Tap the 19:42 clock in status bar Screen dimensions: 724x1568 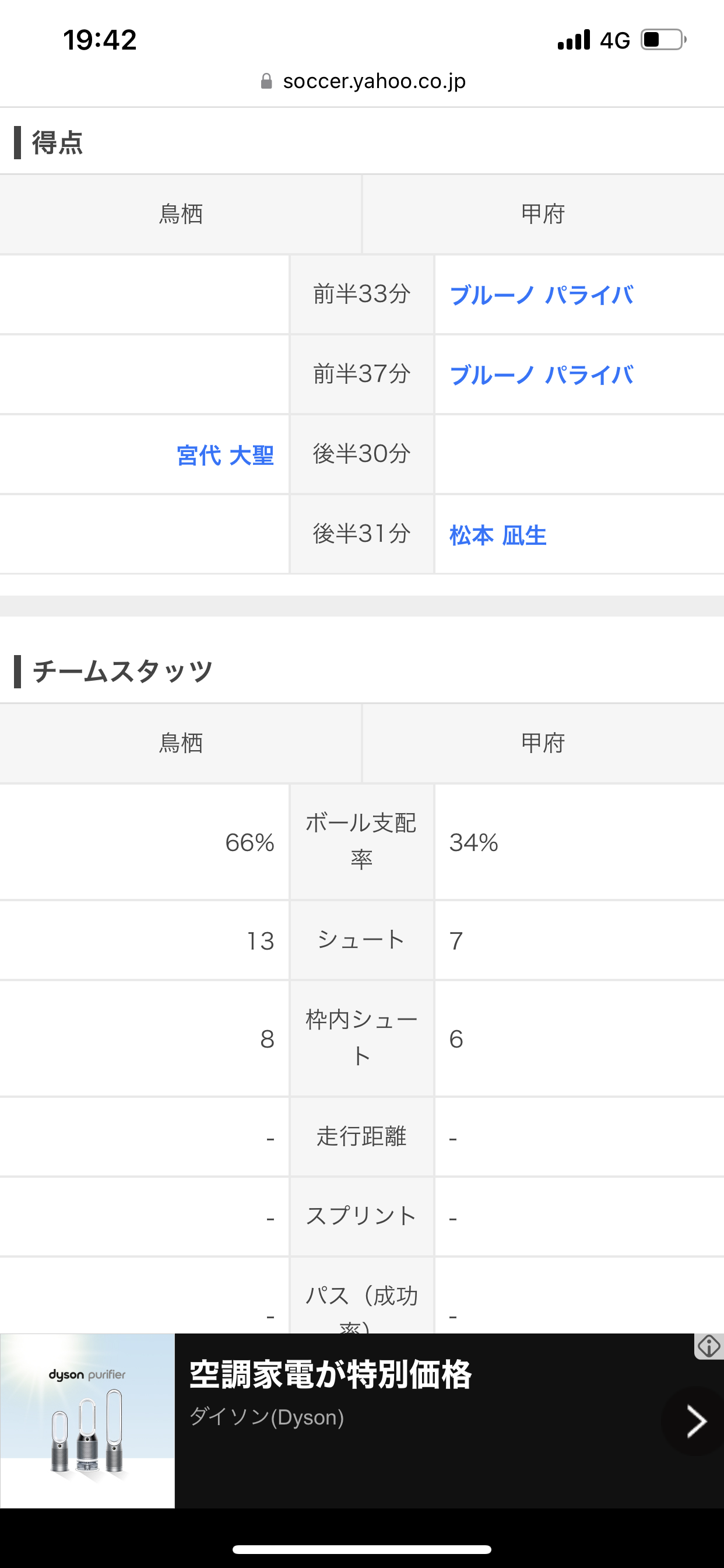click(100, 40)
